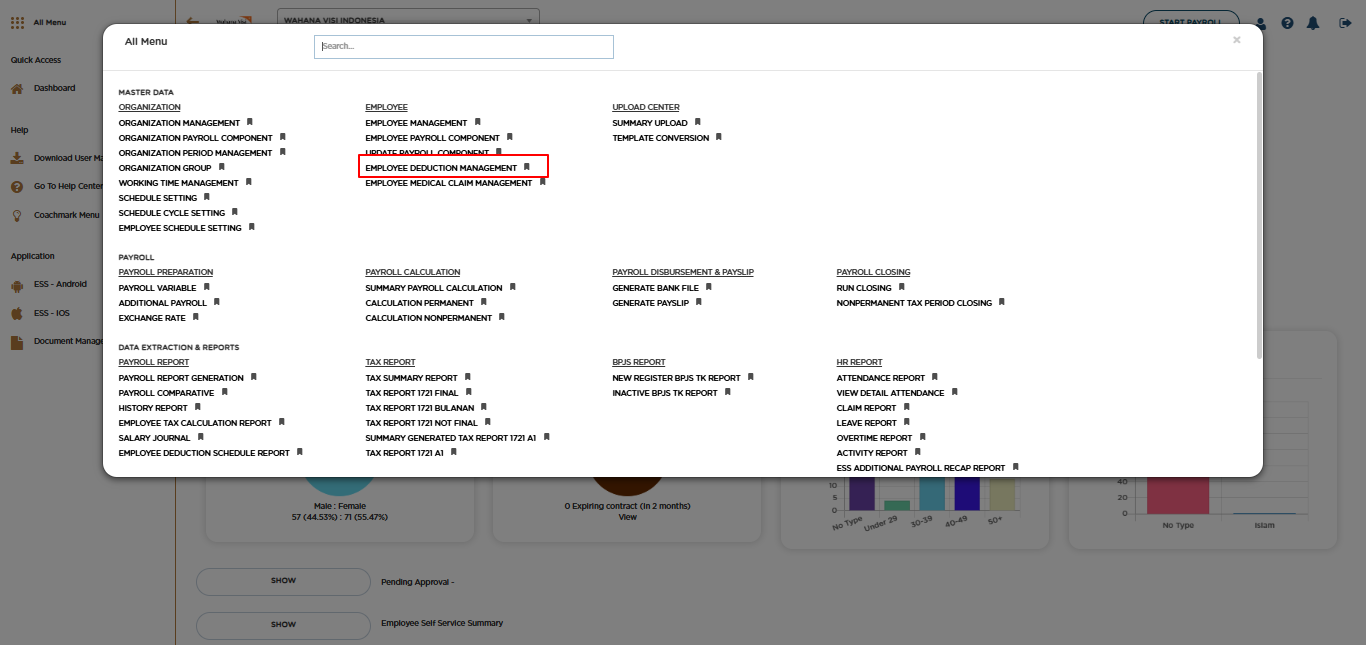The image size is (1366, 645).
Task: Click the Dashboard home icon
Action: coord(17,88)
